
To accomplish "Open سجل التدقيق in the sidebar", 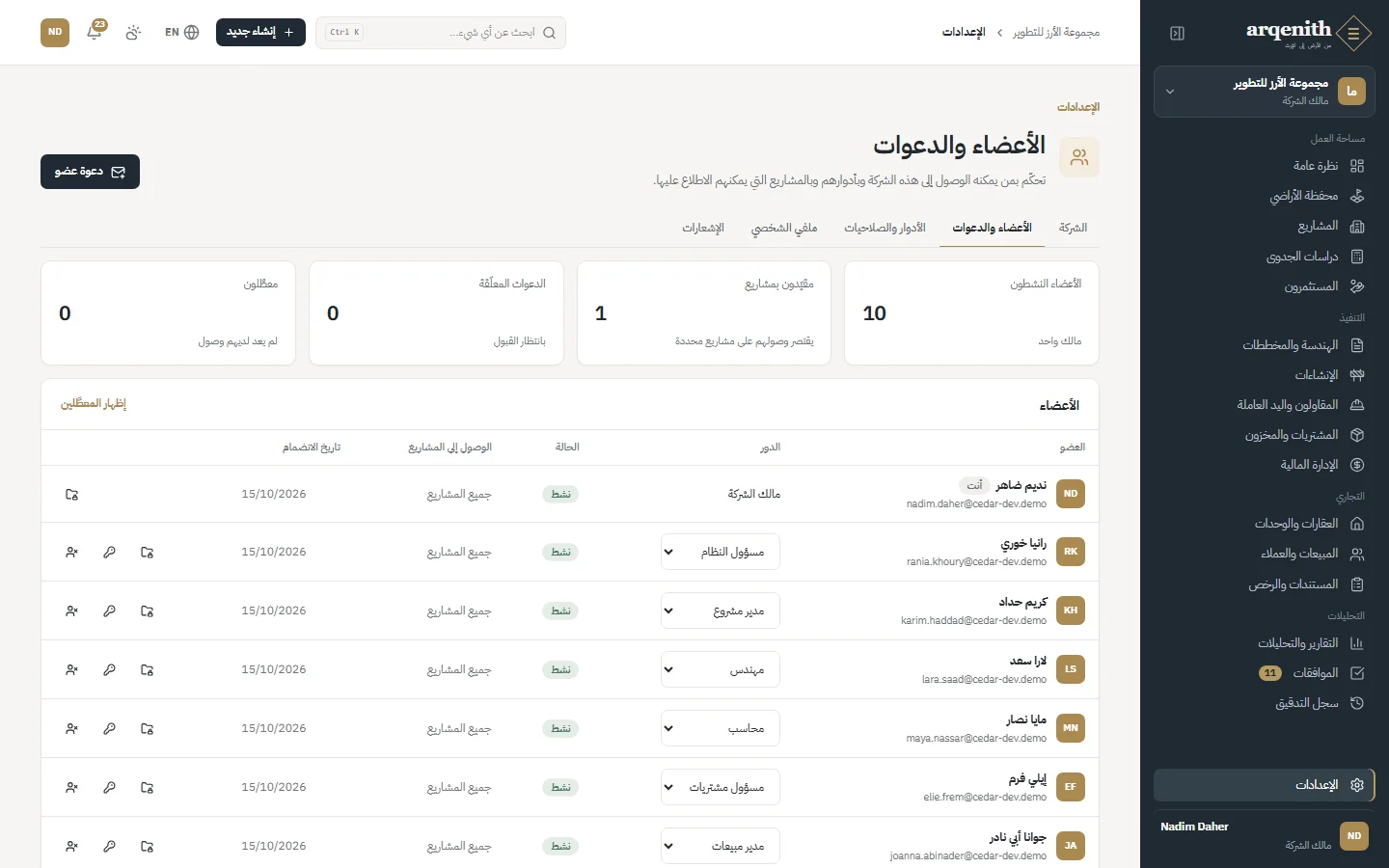I will click(1265, 703).
